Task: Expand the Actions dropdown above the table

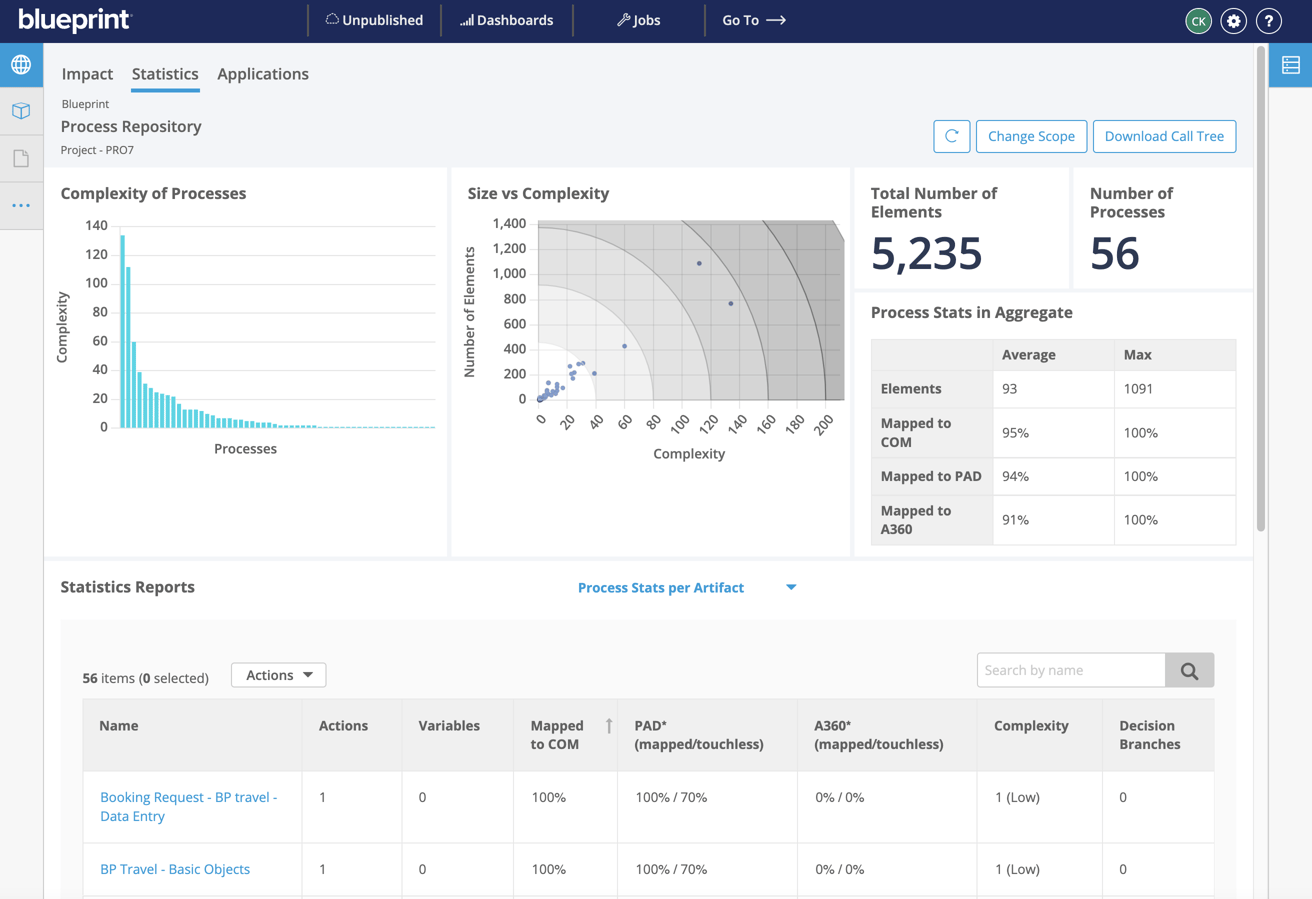Action: [x=278, y=674]
